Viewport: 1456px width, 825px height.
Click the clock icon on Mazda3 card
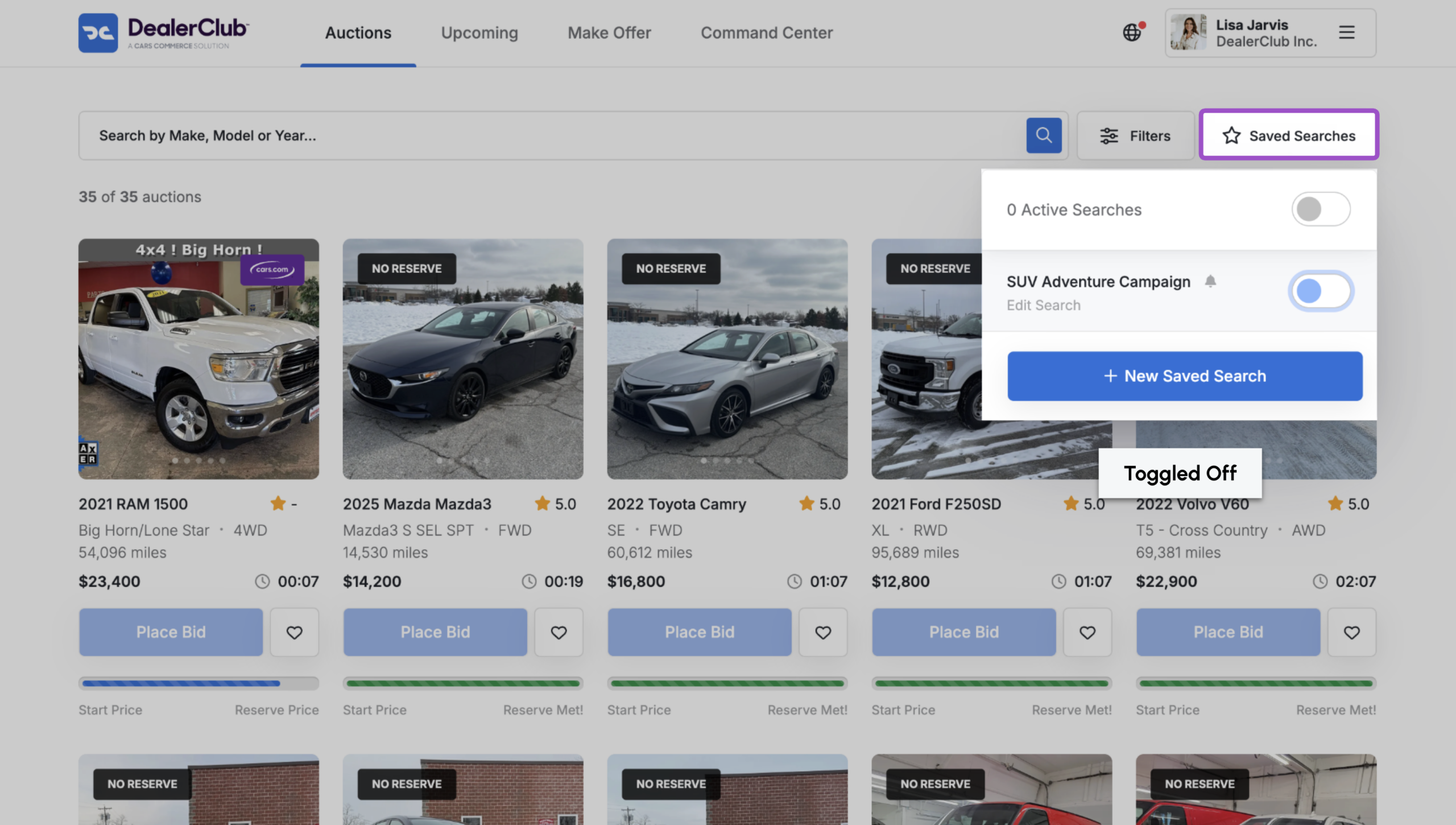pos(529,581)
